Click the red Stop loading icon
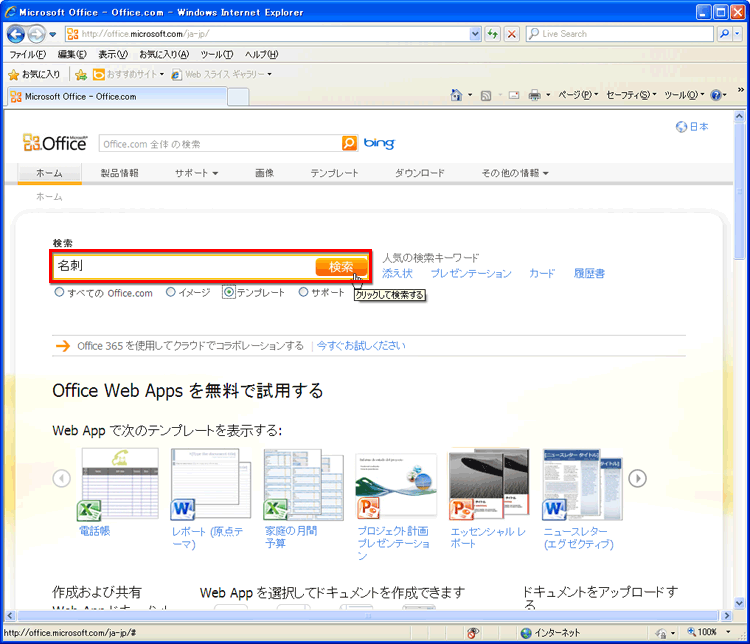The height and width of the screenshot is (644, 750). click(x=512, y=34)
